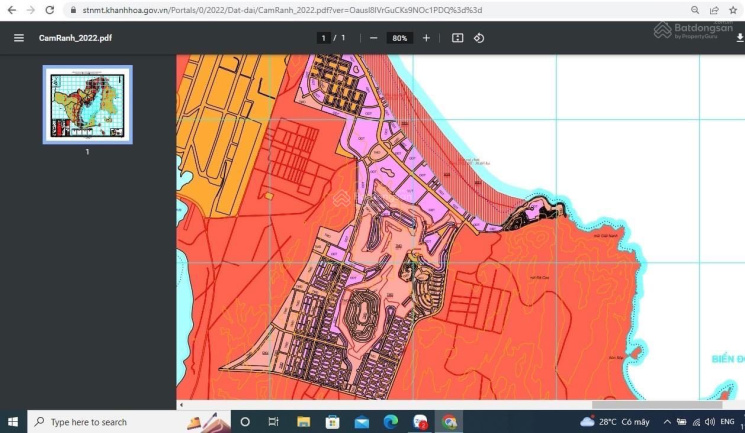745x433 pixels.
Task: Zoom in using the plus icon
Action: (x=426, y=38)
